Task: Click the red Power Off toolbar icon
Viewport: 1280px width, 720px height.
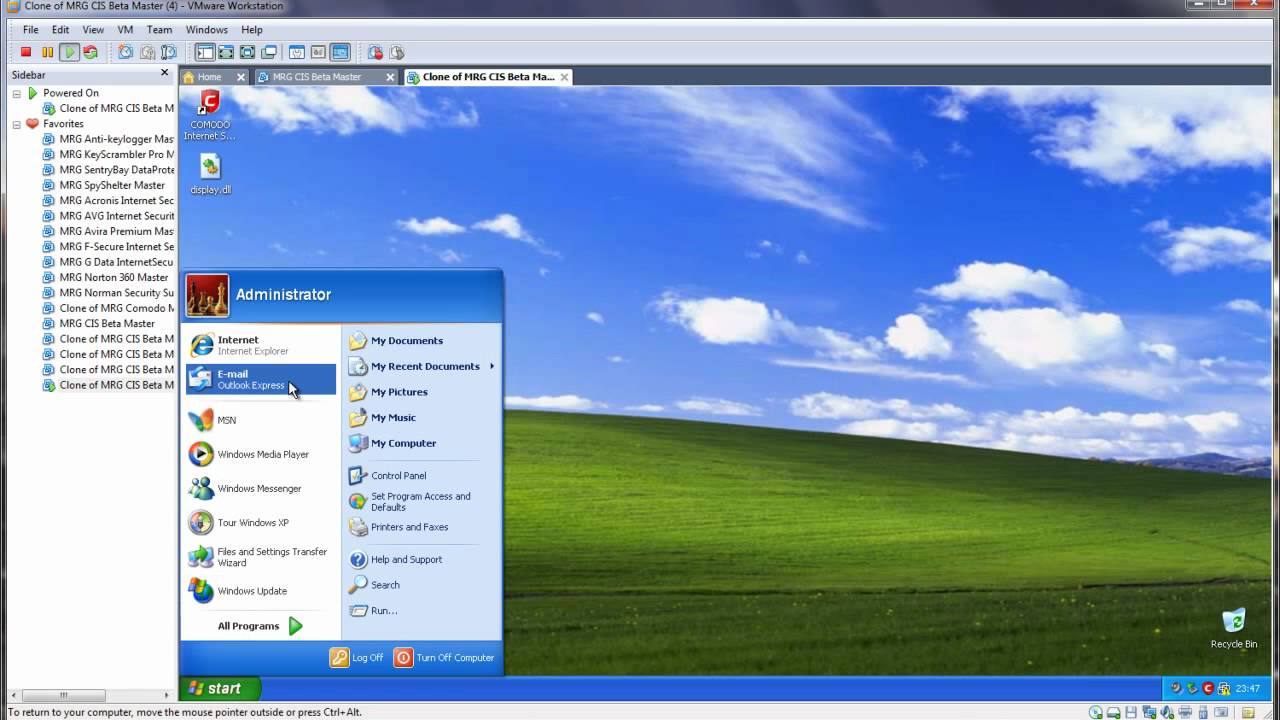Action: 26,52
